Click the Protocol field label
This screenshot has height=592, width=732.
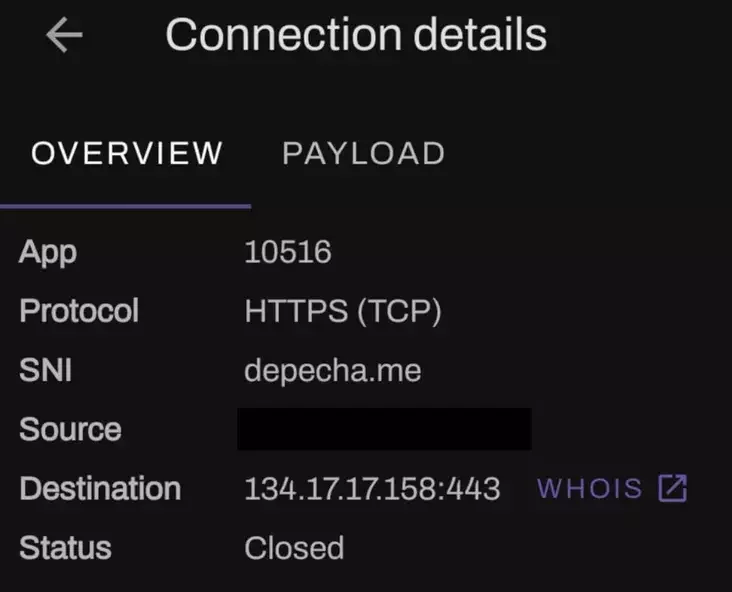79,310
